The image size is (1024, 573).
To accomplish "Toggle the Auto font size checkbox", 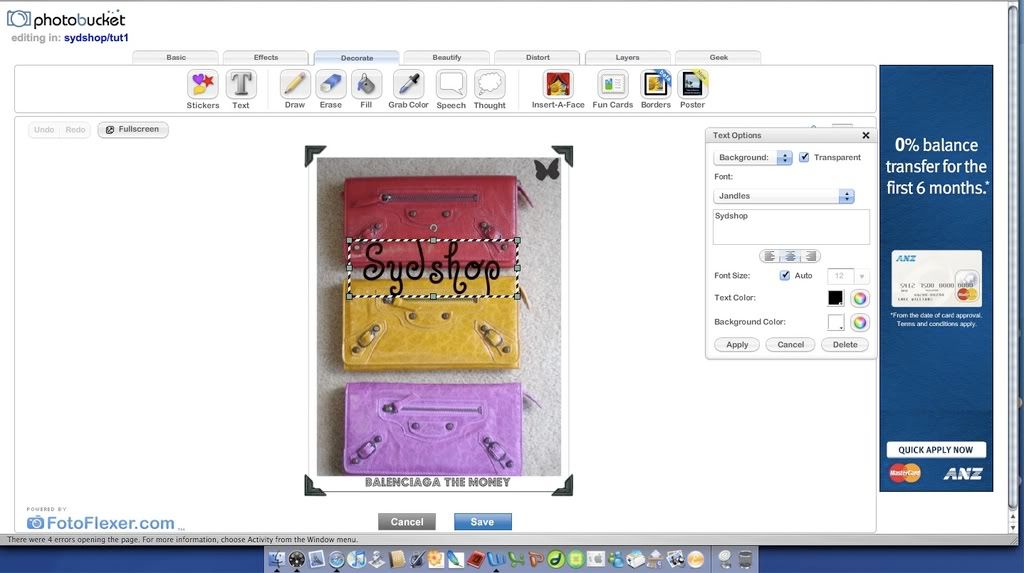I will point(785,276).
